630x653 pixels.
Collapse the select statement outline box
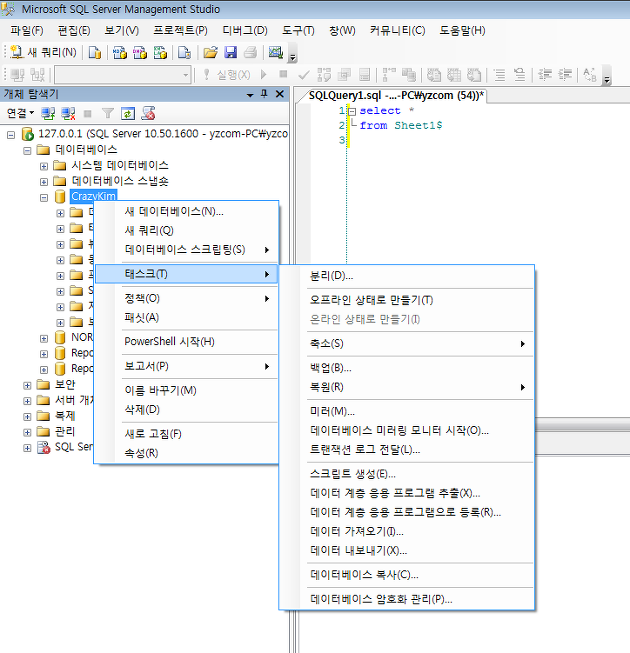coord(352,111)
